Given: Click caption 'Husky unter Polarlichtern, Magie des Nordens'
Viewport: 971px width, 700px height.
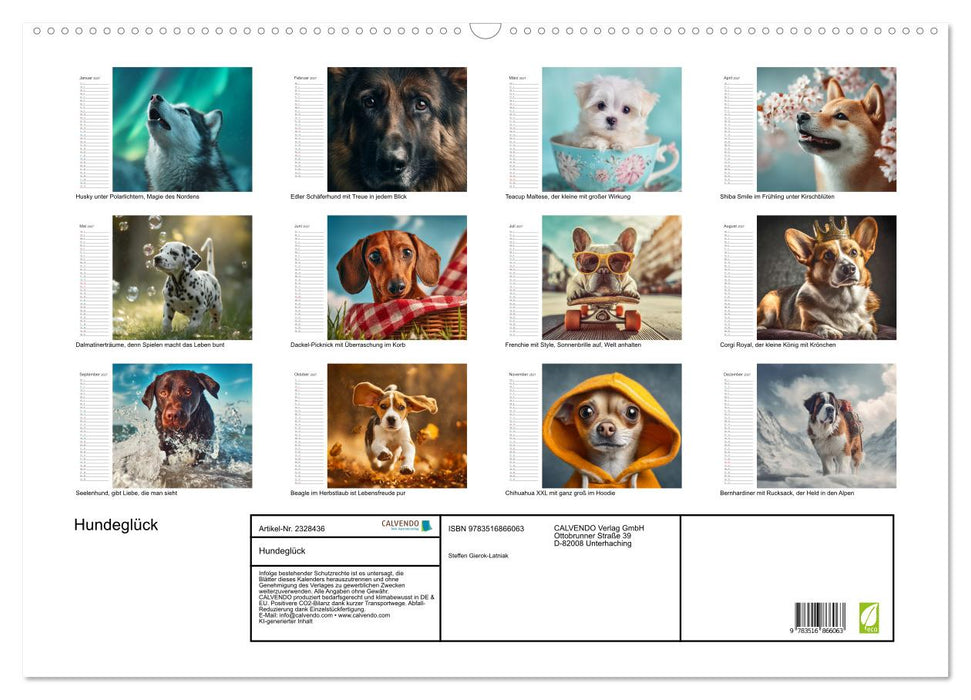Looking at the screenshot, I should [137, 196].
